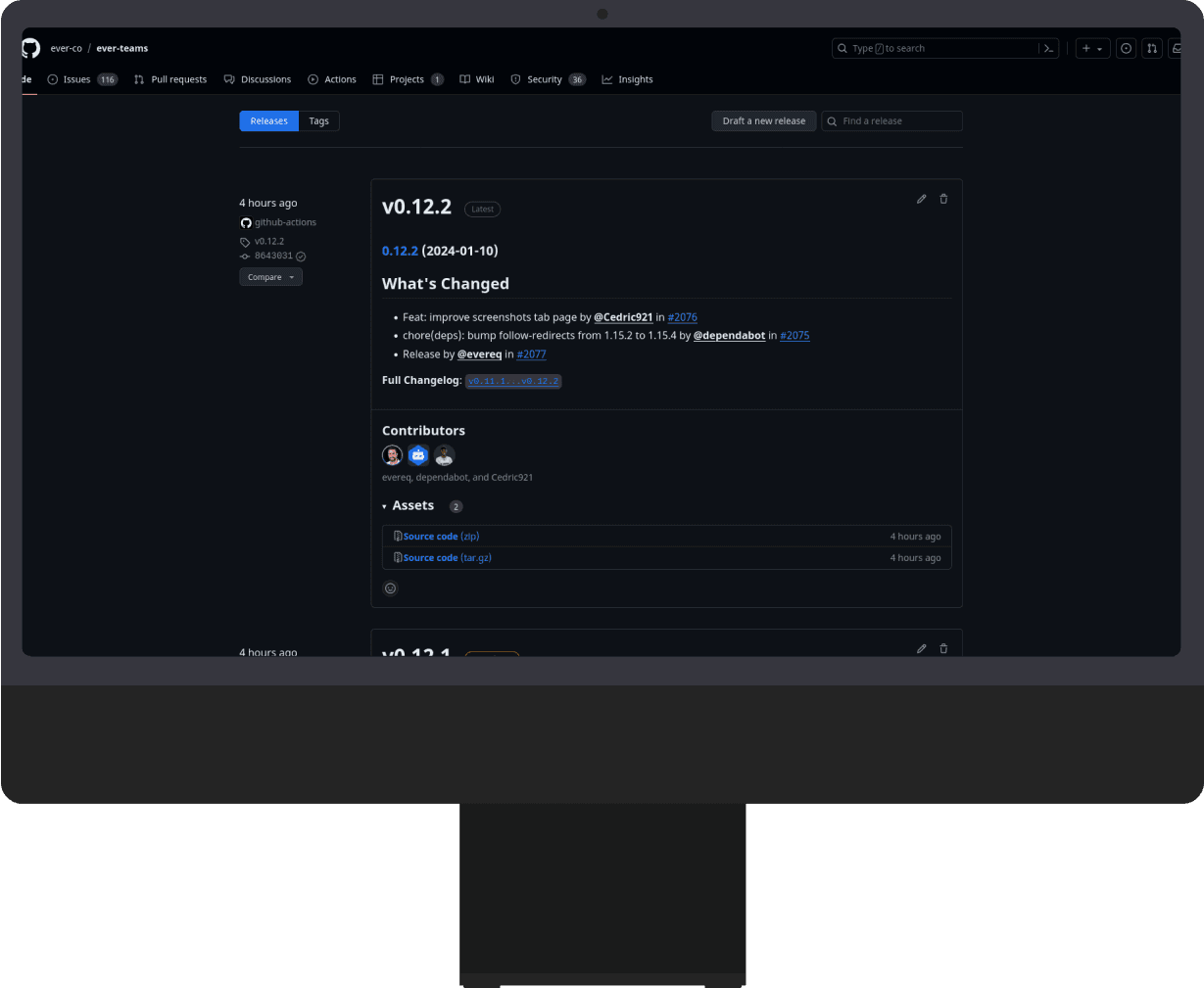Open the Wiki tab
The height and width of the screenshot is (988, 1204).
[x=477, y=79]
